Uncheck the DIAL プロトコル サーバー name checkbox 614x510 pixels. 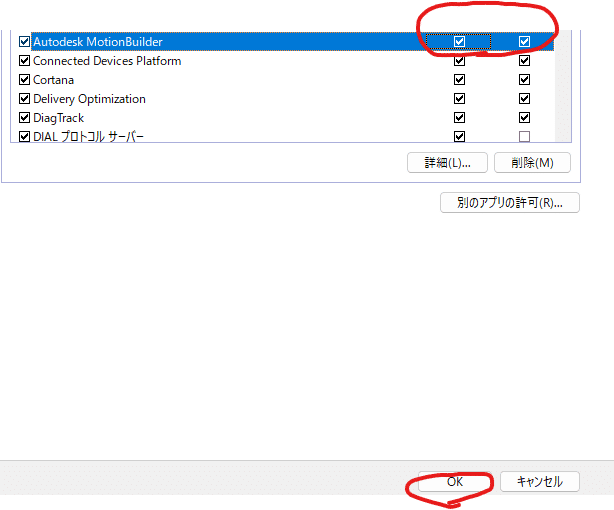point(24,136)
